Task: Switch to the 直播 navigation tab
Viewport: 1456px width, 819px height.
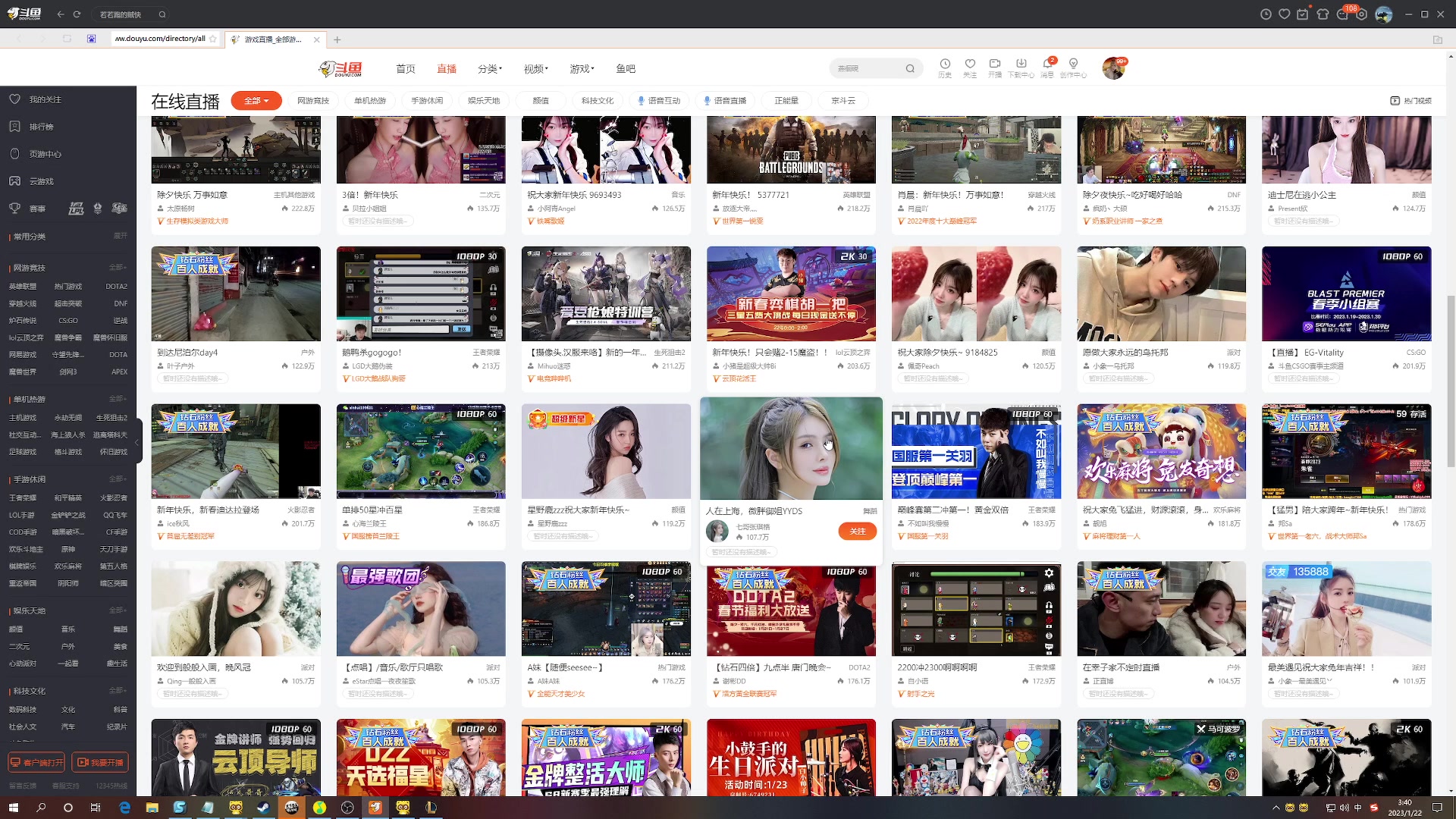Action: 446,69
